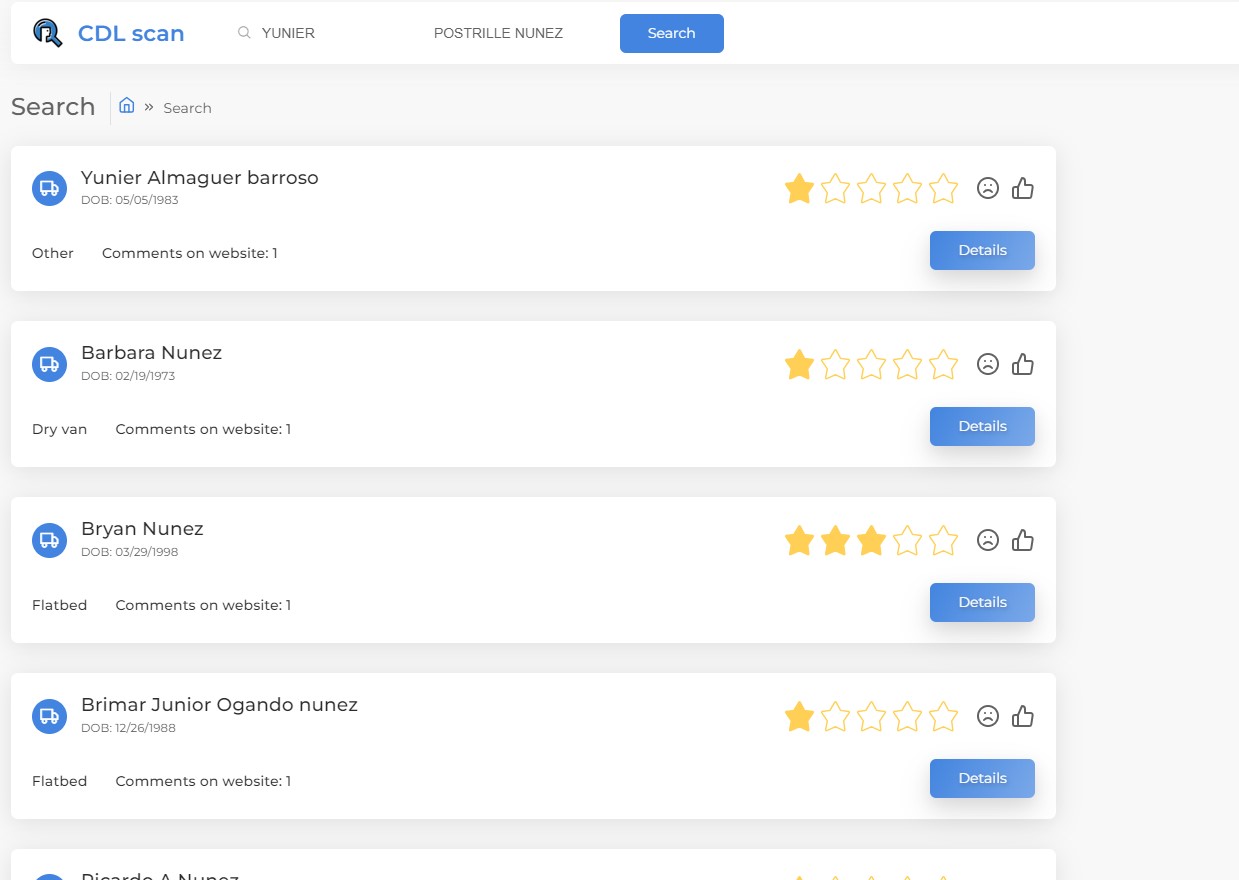
Task: Give Bryan Nunez a four-star rating
Action: 907,540
